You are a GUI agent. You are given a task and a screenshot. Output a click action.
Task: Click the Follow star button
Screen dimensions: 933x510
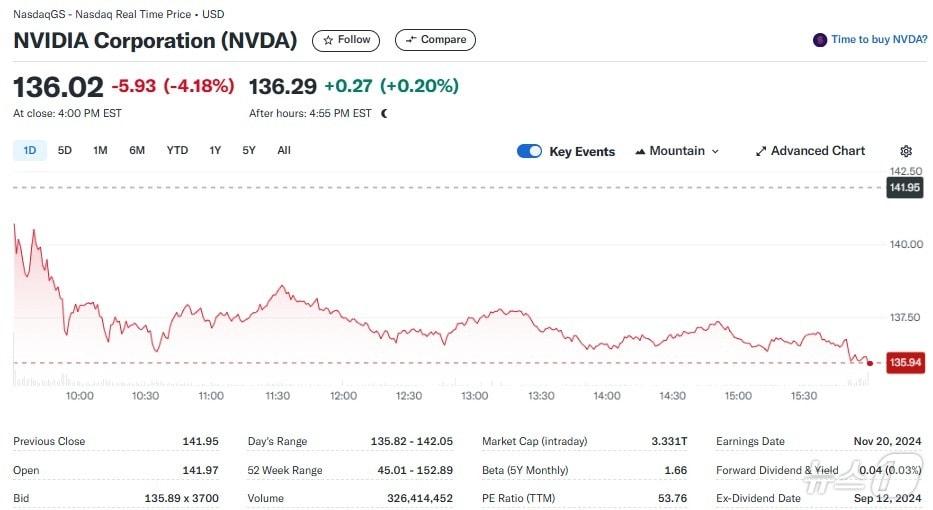(x=345, y=40)
